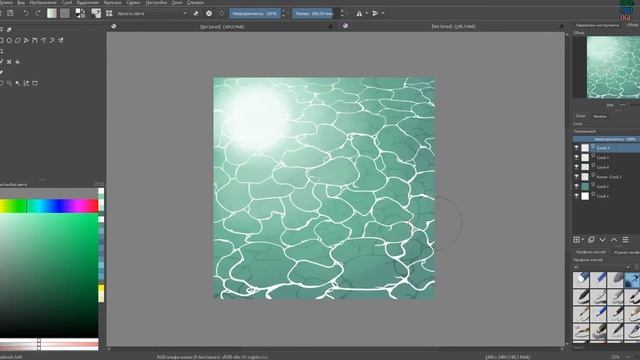Open the Справка menu
Image resolution: width=640 pixels, height=360 pixels.
point(195,2)
